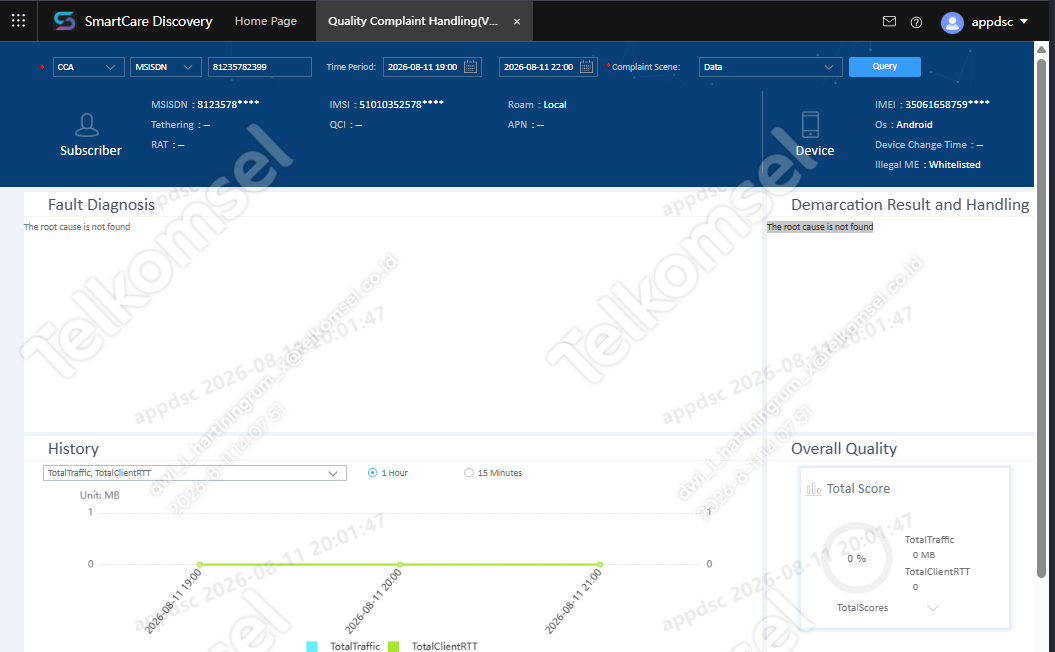Screen dimensions: 1055x652
Task: Switch to the Home Page tab
Action: (265, 21)
